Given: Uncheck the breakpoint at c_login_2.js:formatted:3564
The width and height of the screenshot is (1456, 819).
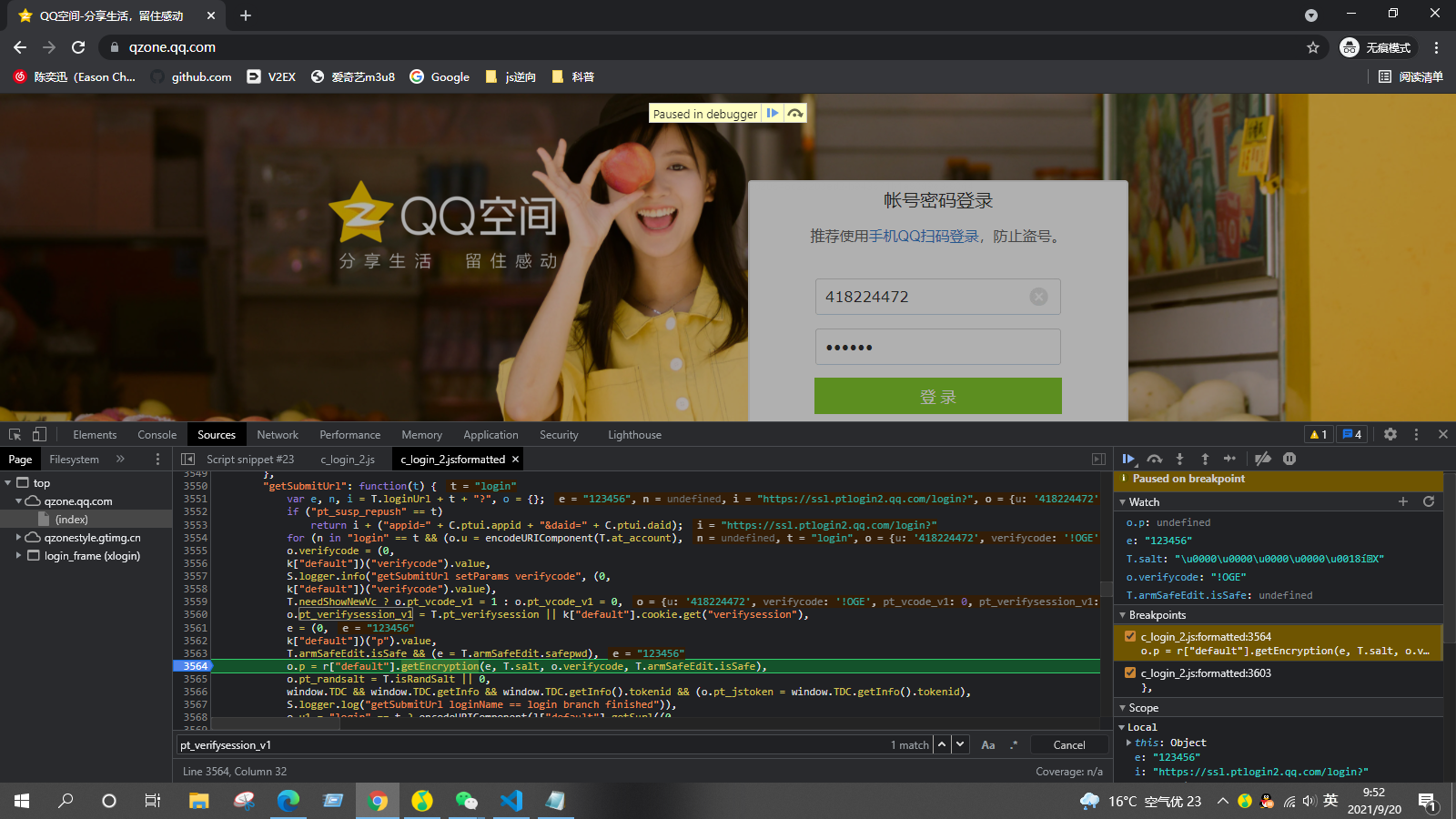Looking at the screenshot, I should 1130,637.
